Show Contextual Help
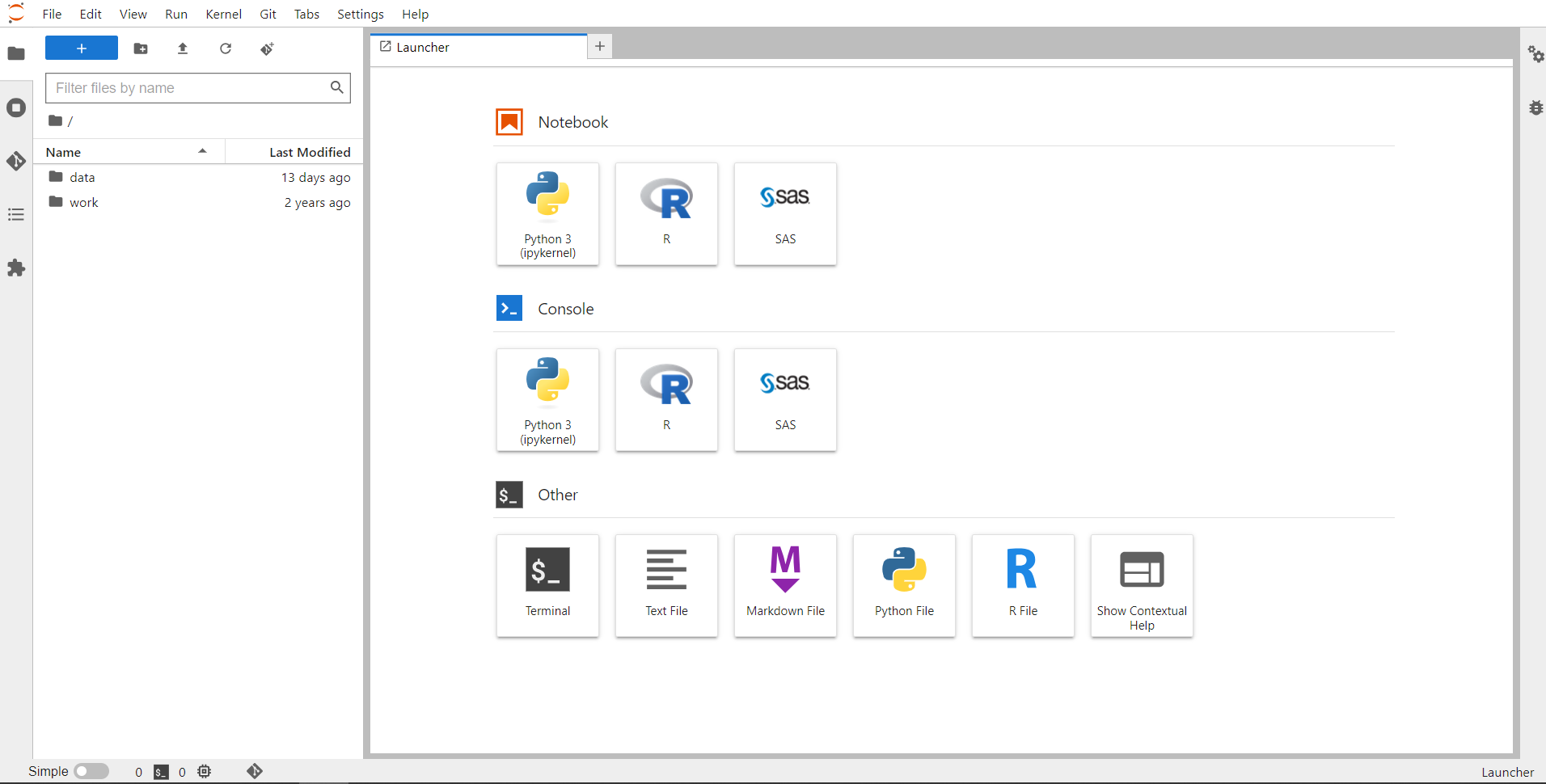Viewport: 1546px width, 784px height. (x=1143, y=586)
